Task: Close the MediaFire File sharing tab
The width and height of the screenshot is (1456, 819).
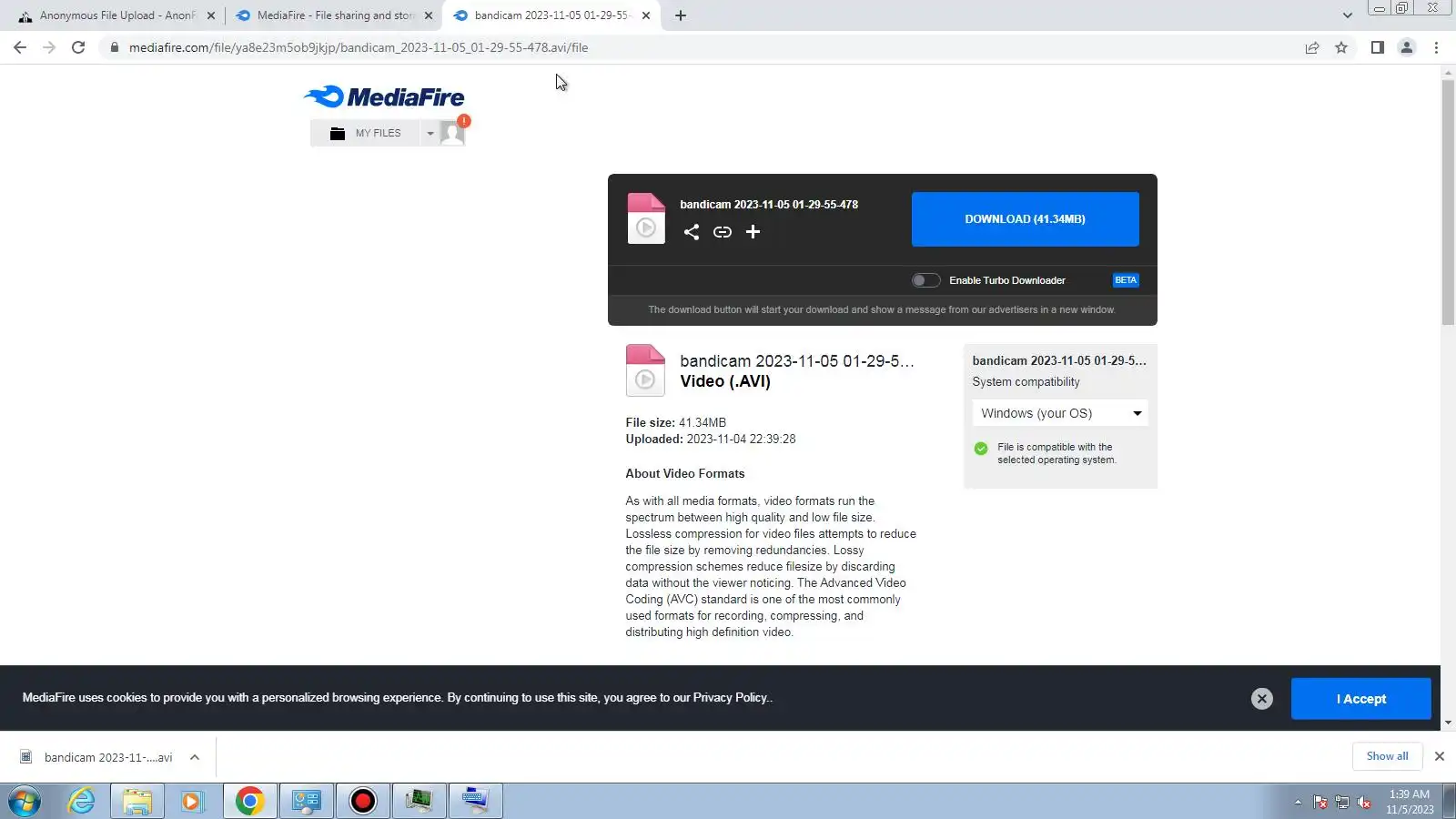Action: (429, 15)
